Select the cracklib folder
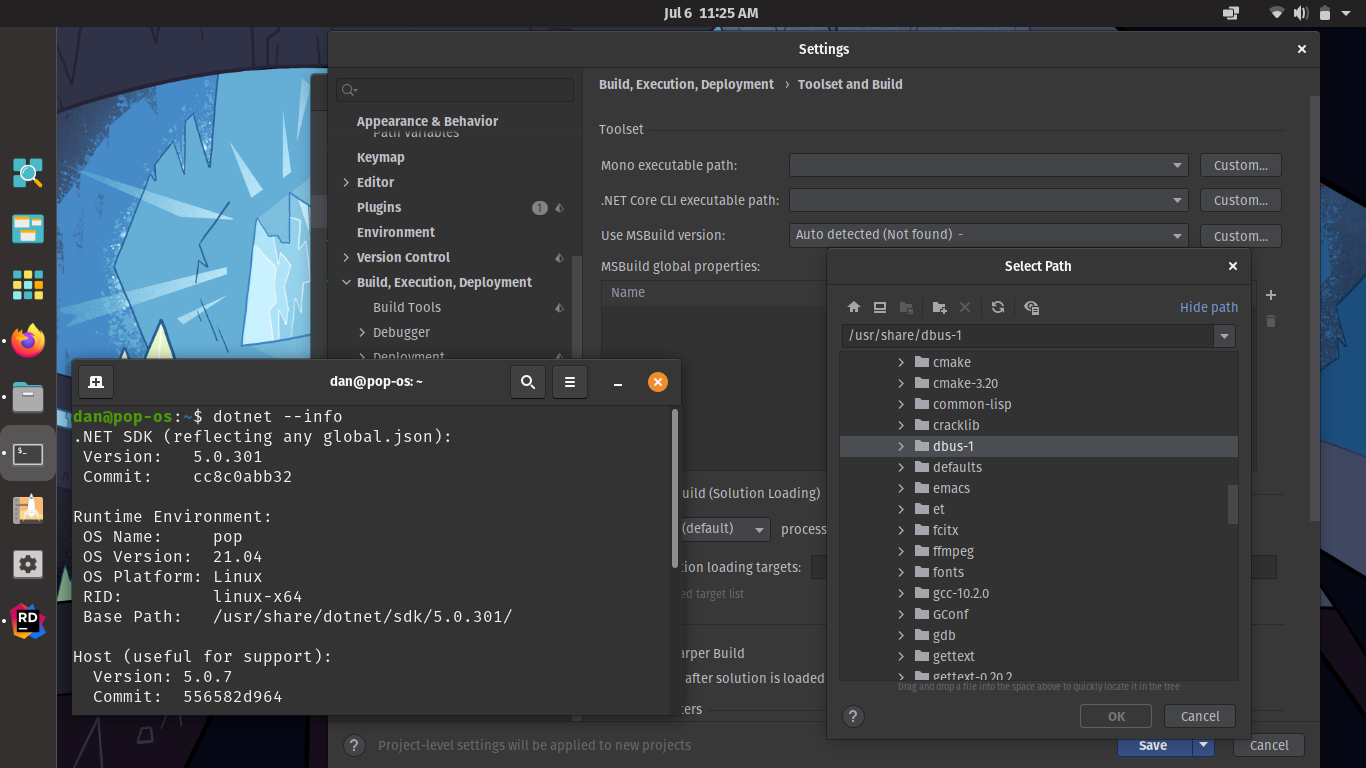1366x768 pixels. pyautogui.click(x=956, y=425)
